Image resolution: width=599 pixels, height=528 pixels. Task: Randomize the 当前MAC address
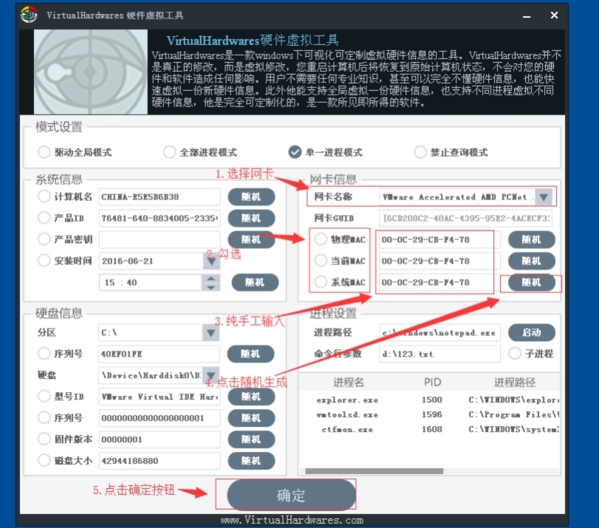531,261
